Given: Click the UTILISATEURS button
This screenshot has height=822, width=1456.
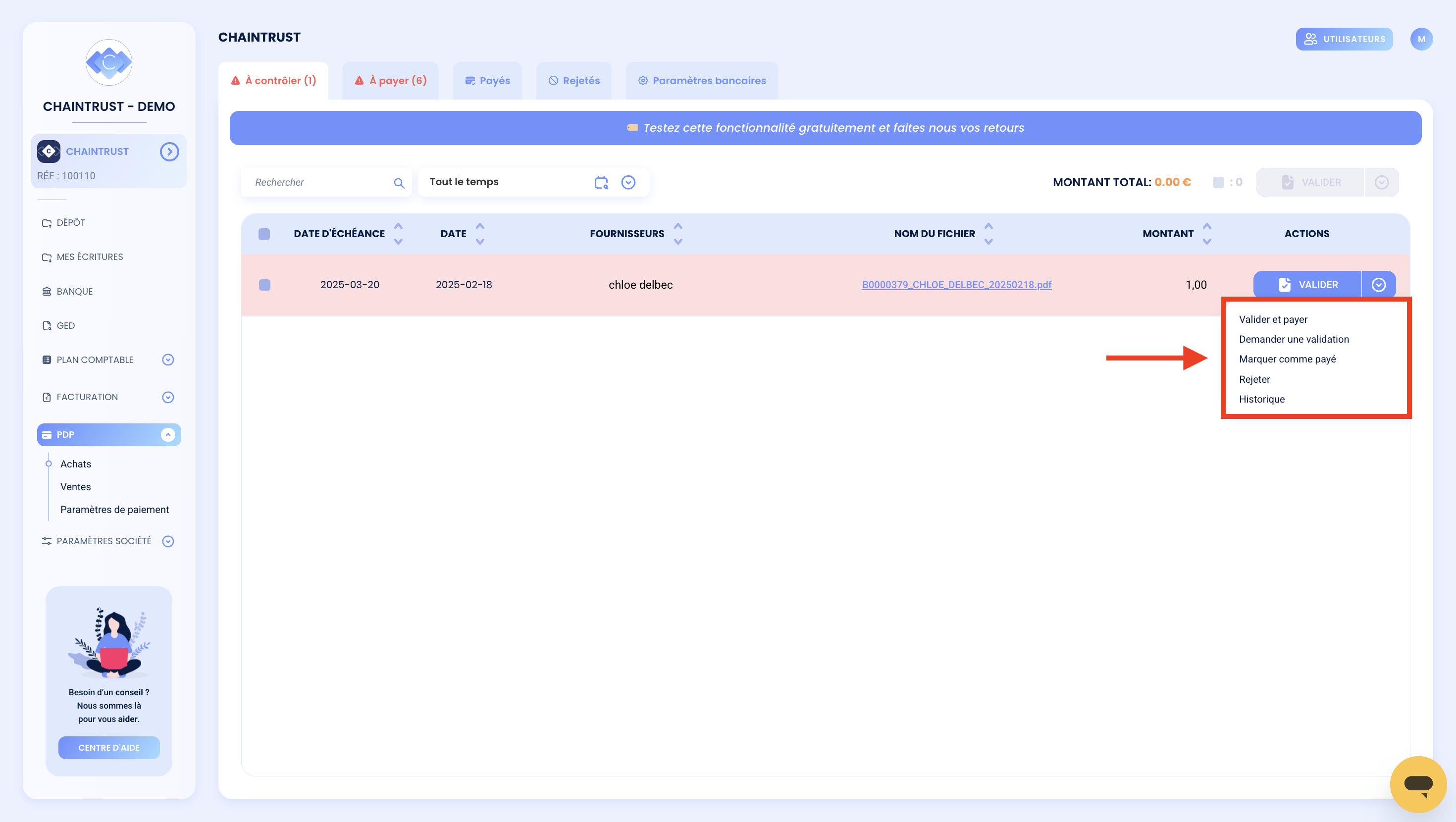Looking at the screenshot, I should pyautogui.click(x=1344, y=39).
